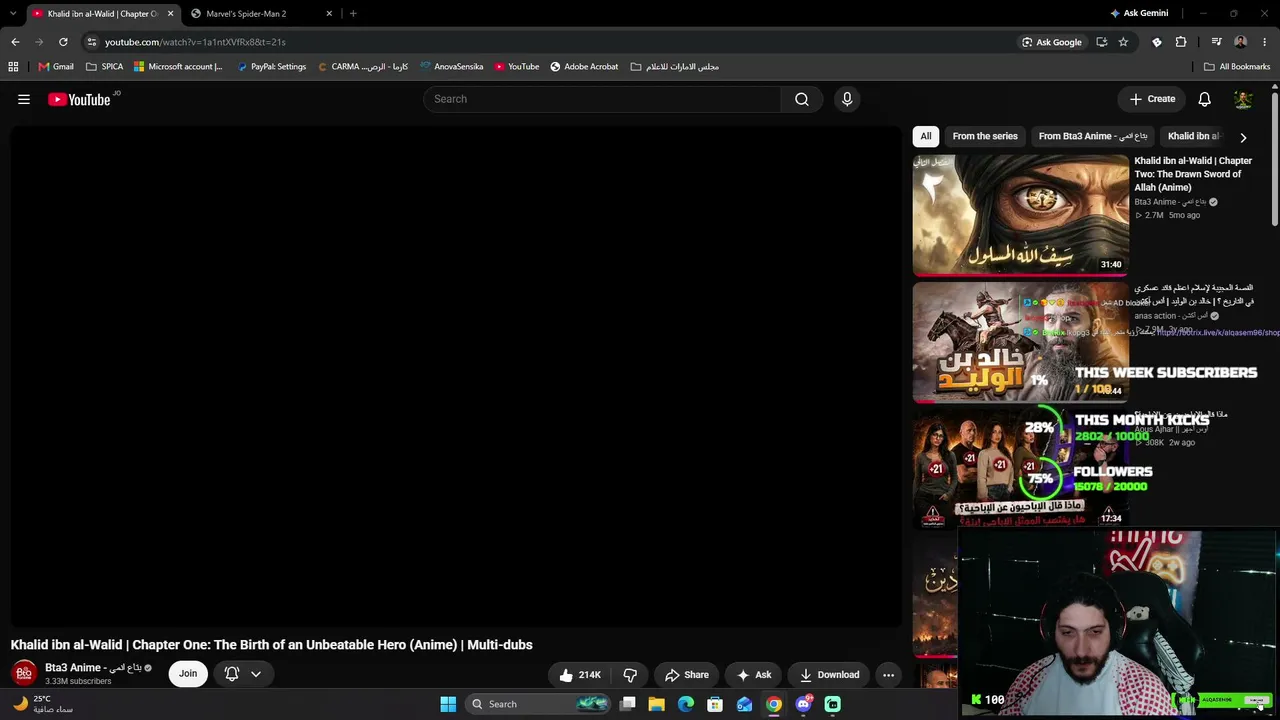Select the All filter chip
The image size is (1280, 720).
point(926,136)
